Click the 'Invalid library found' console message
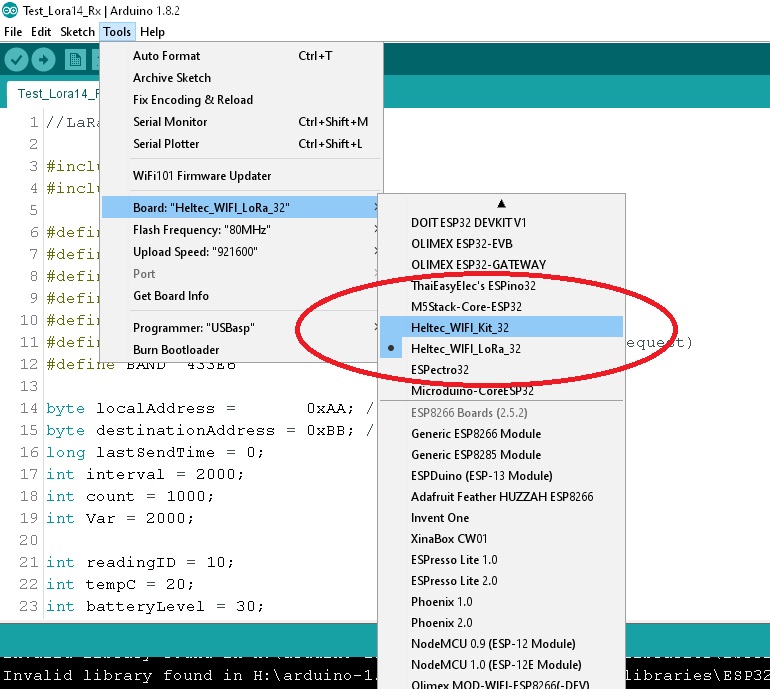The image size is (770, 689). [x=190, y=675]
